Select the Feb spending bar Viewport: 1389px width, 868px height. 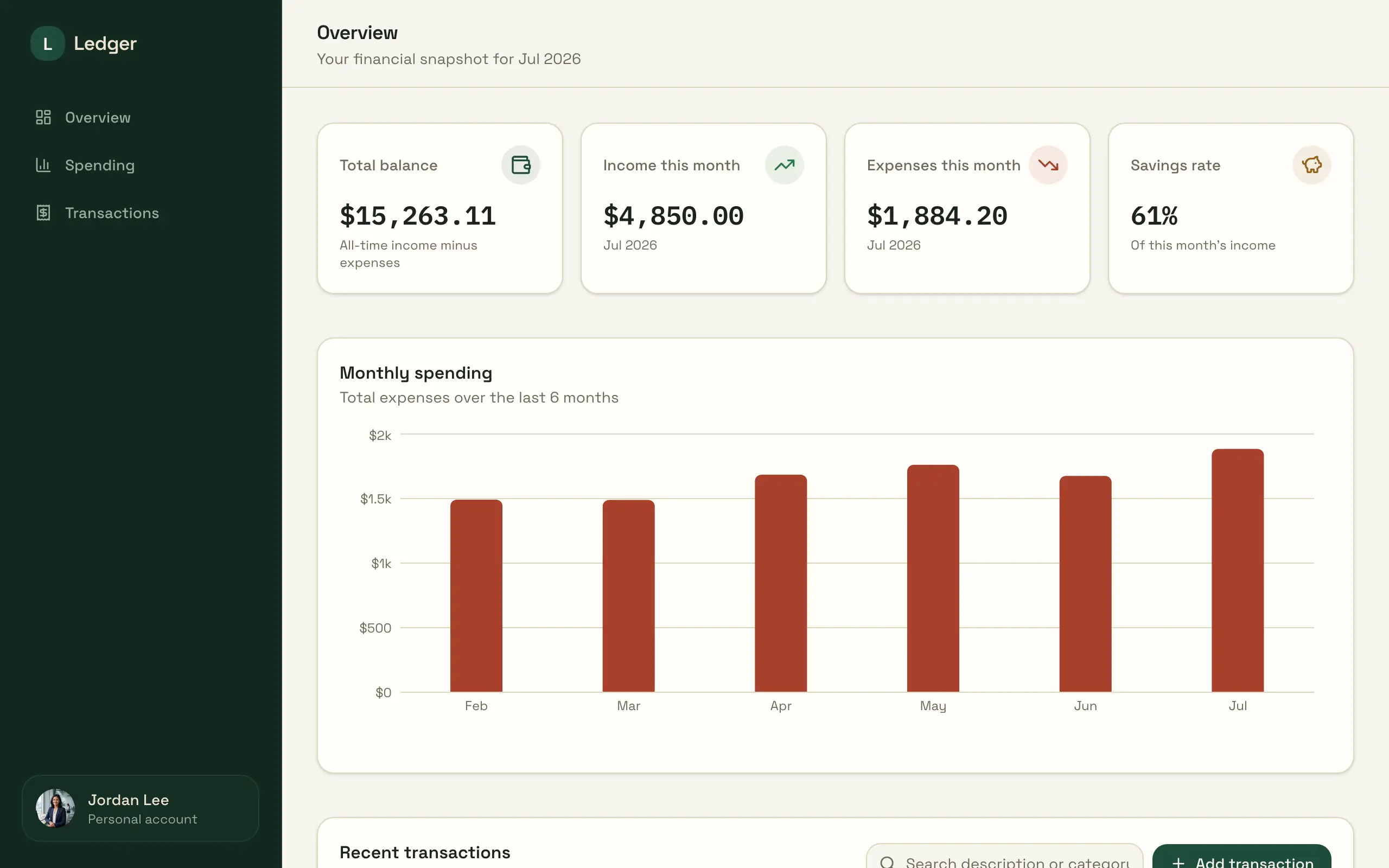(x=476, y=596)
